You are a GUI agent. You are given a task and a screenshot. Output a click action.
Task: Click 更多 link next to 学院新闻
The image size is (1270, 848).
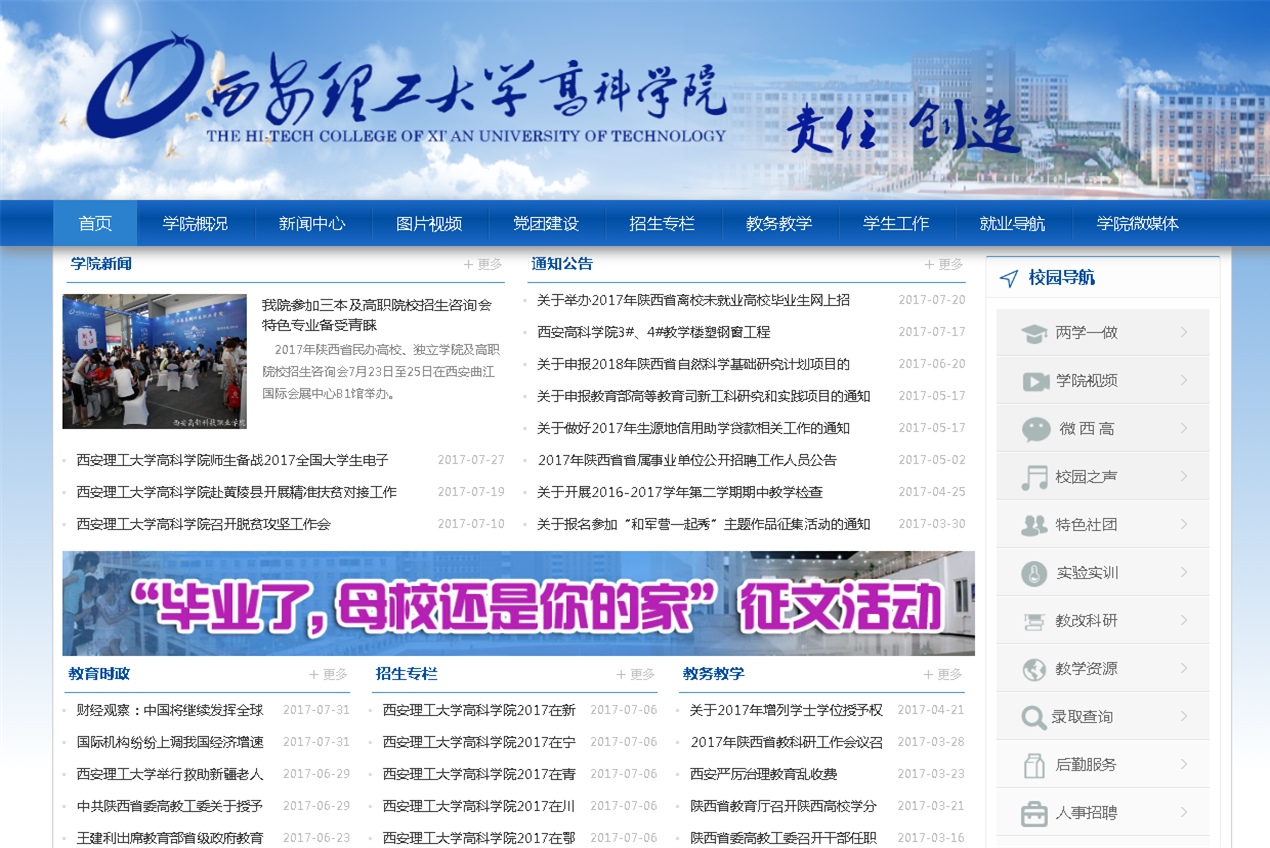point(483,264)
